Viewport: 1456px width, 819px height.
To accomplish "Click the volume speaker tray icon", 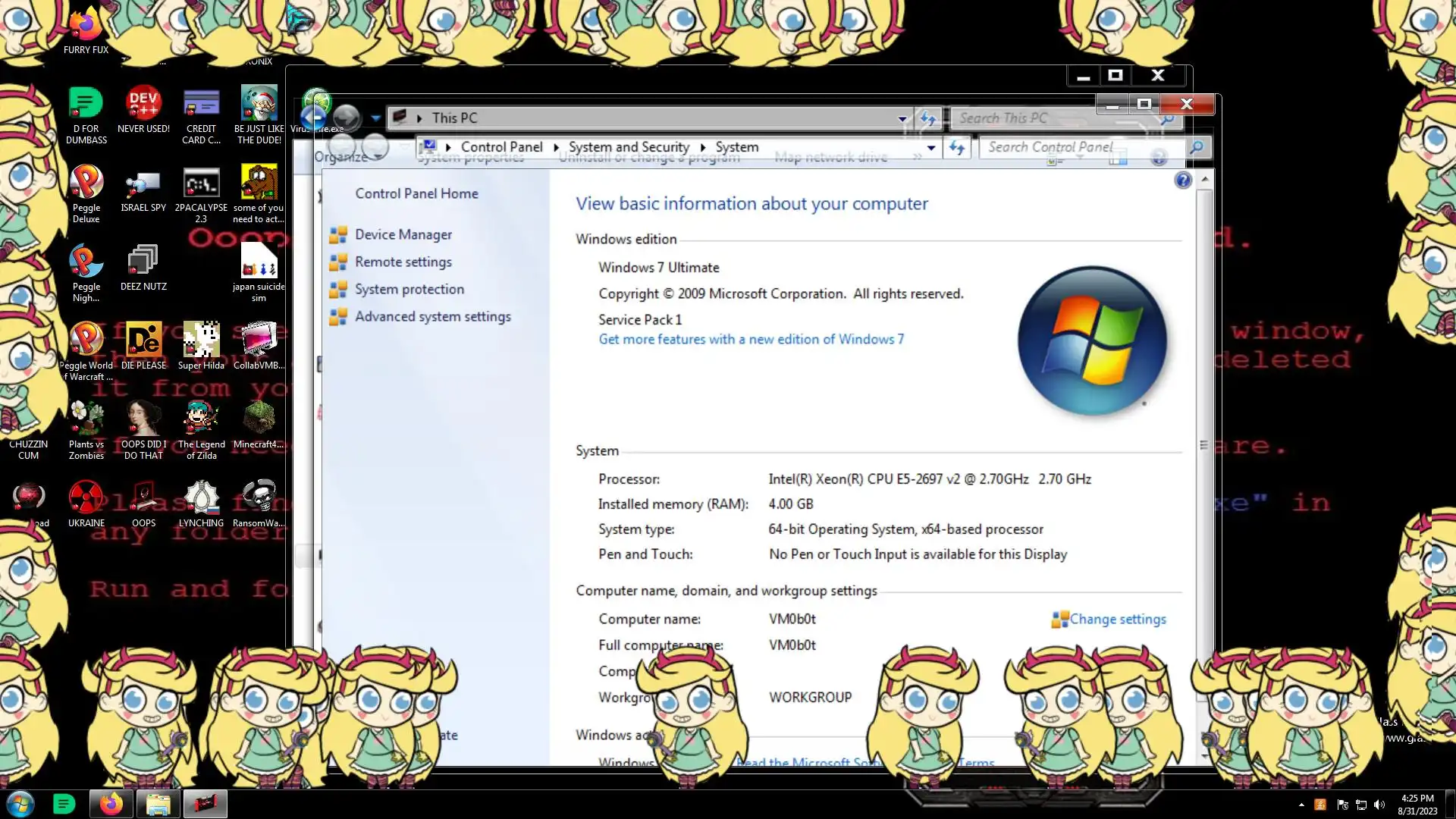I will point(1379,805).
